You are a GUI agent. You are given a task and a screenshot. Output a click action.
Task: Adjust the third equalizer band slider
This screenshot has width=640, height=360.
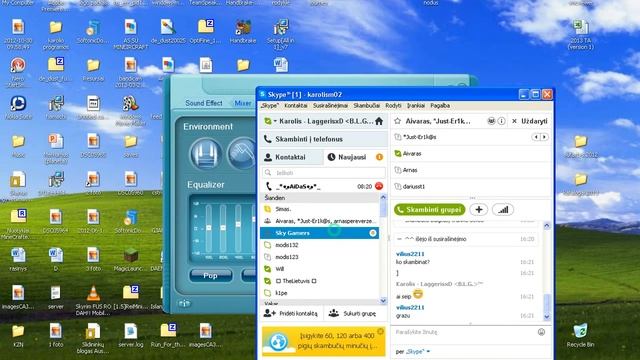tap(238, 224)
